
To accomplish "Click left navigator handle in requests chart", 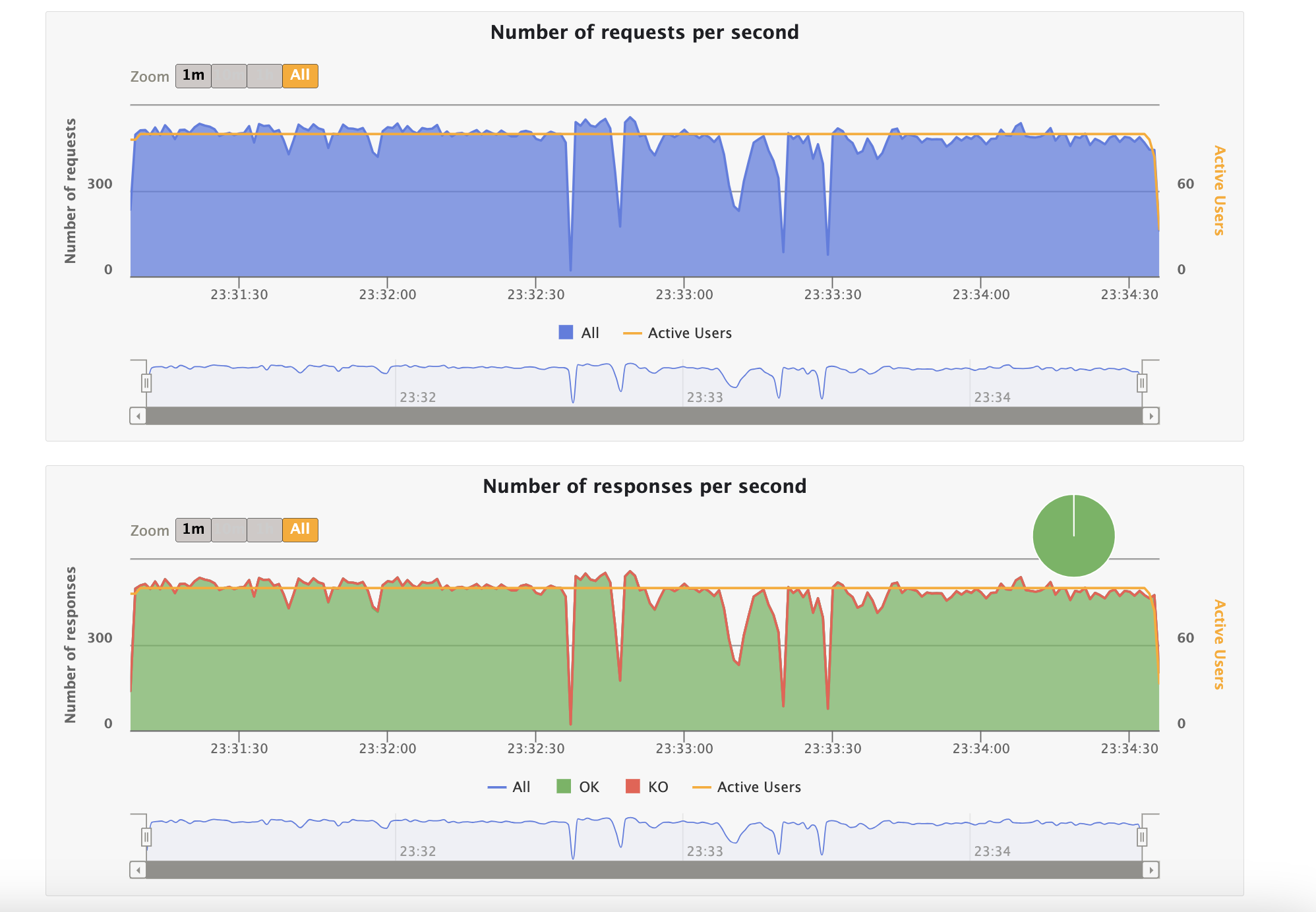I will [146, 383].
